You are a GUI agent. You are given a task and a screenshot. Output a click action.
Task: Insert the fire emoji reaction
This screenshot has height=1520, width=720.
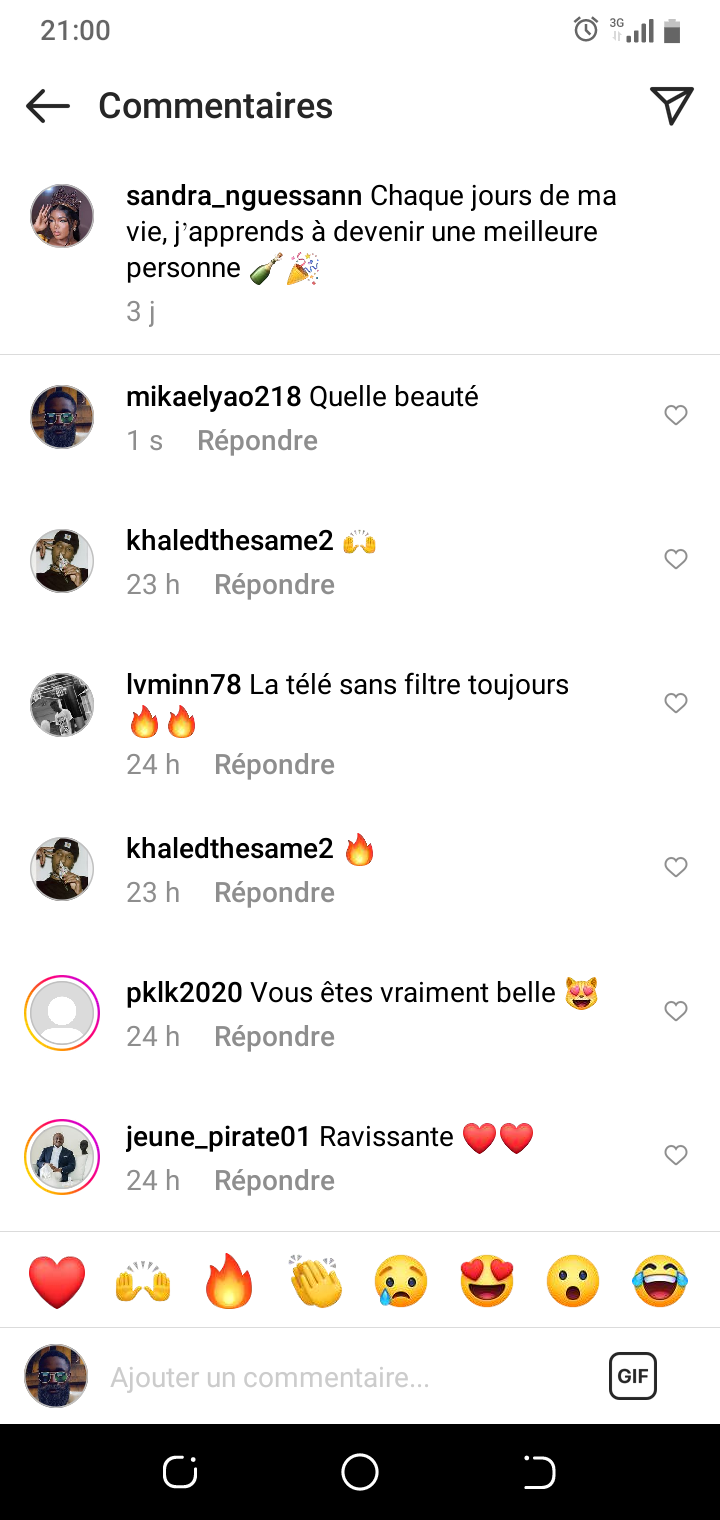tap(229, 1282)
